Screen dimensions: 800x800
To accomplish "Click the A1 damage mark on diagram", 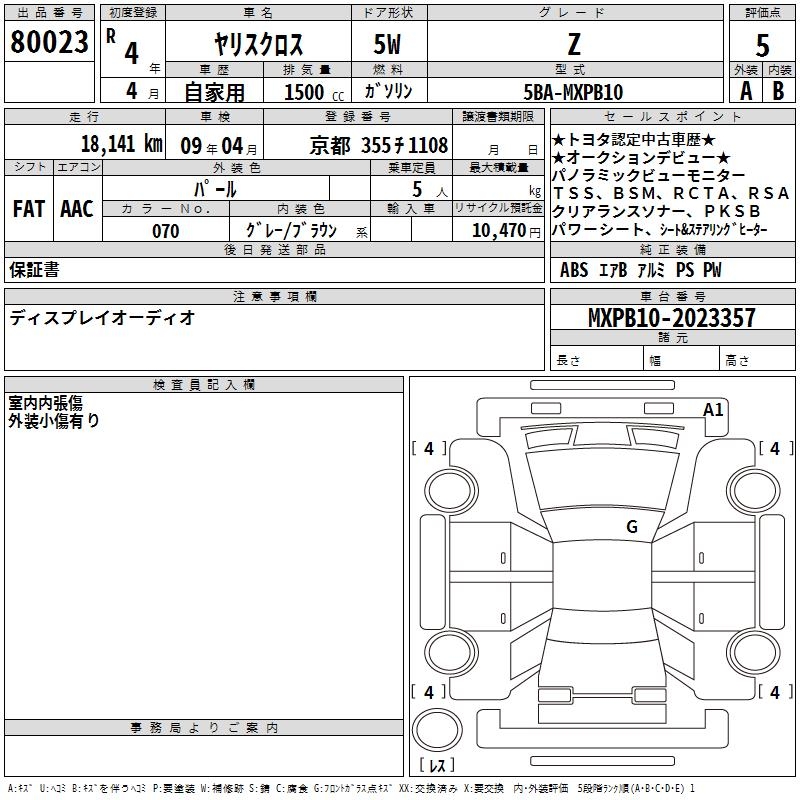I will tap(713, 410).
